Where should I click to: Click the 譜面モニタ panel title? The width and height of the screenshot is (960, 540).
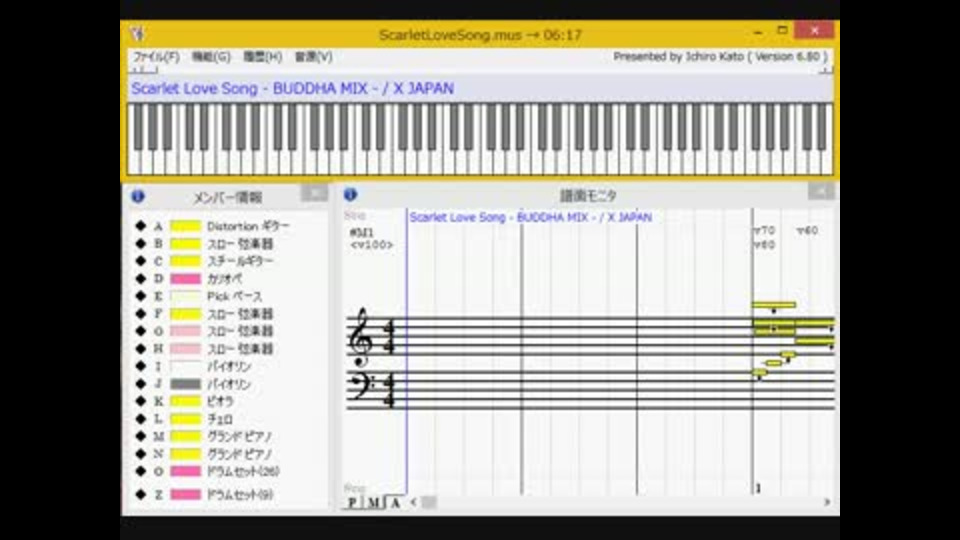pos(588,195)
